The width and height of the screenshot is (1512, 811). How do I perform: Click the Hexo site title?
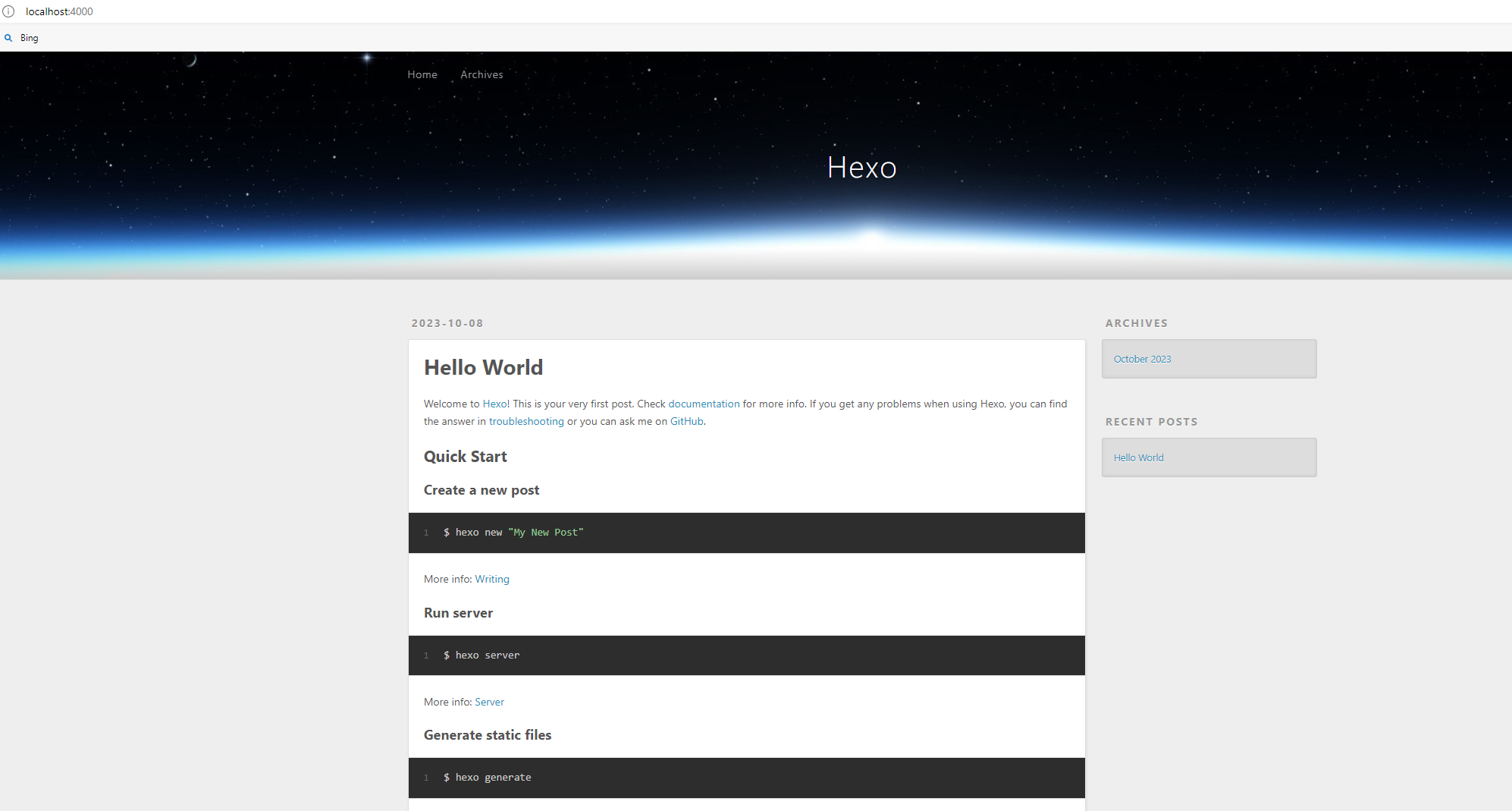(x=861, y=168)
